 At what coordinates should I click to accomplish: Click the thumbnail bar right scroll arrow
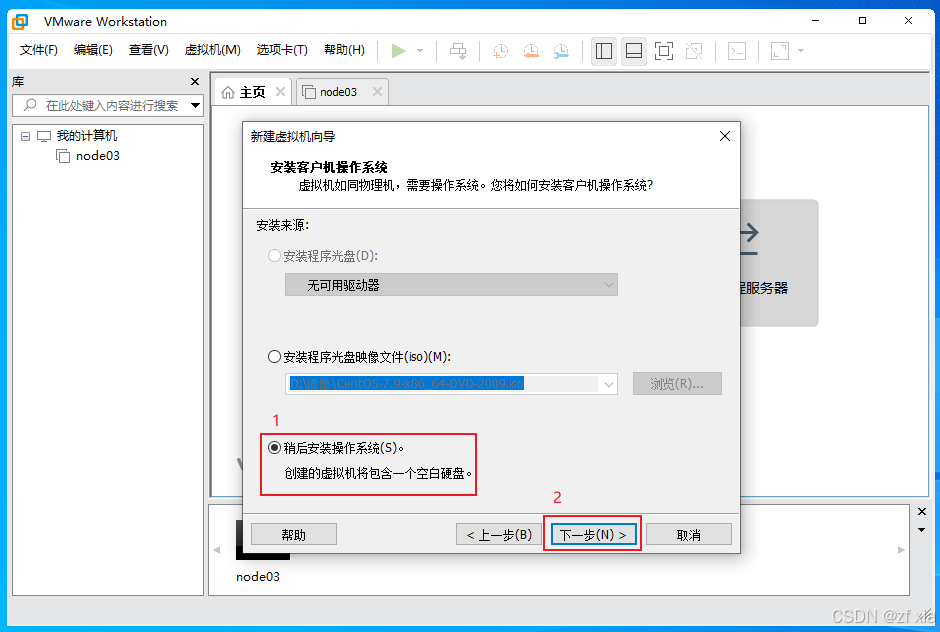tap(901, 550)
